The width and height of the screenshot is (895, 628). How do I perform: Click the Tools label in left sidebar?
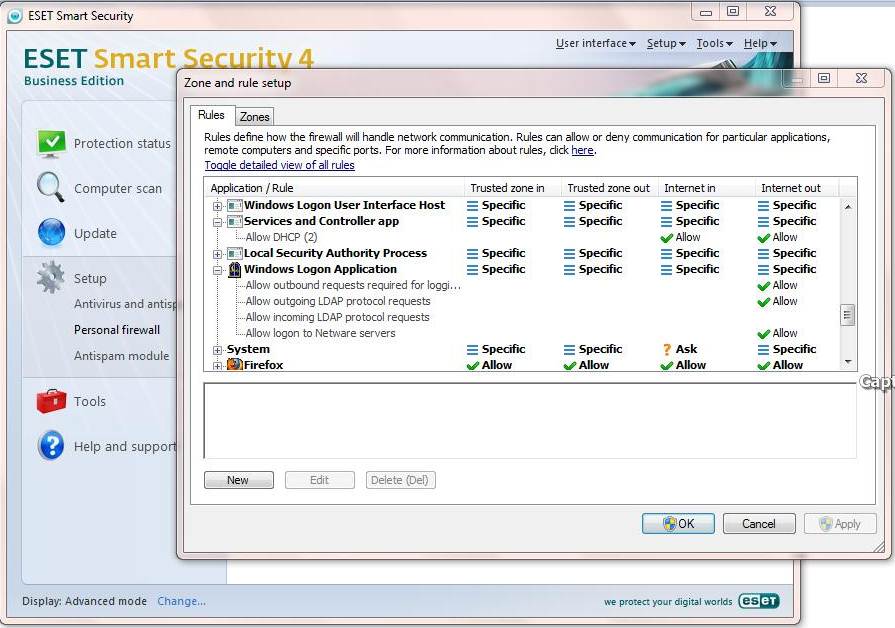point(90,401)
